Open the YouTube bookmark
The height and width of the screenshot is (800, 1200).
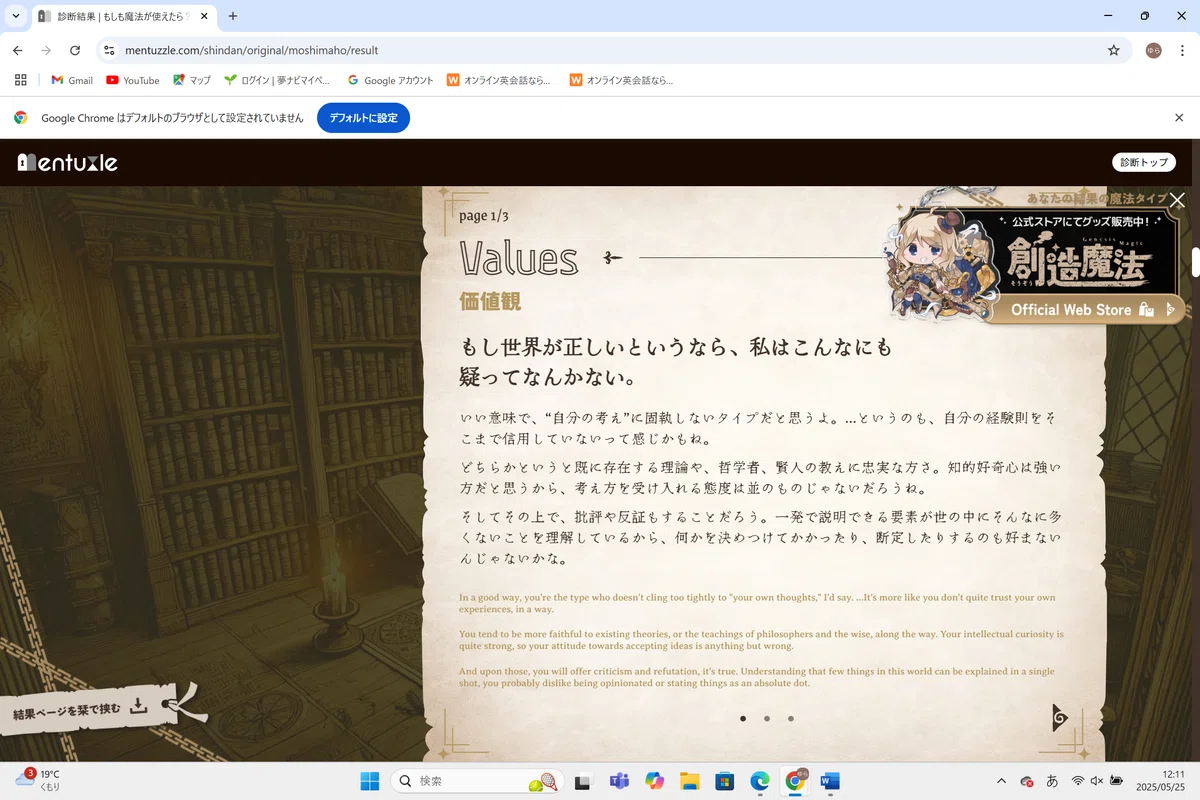click(132, 80)
